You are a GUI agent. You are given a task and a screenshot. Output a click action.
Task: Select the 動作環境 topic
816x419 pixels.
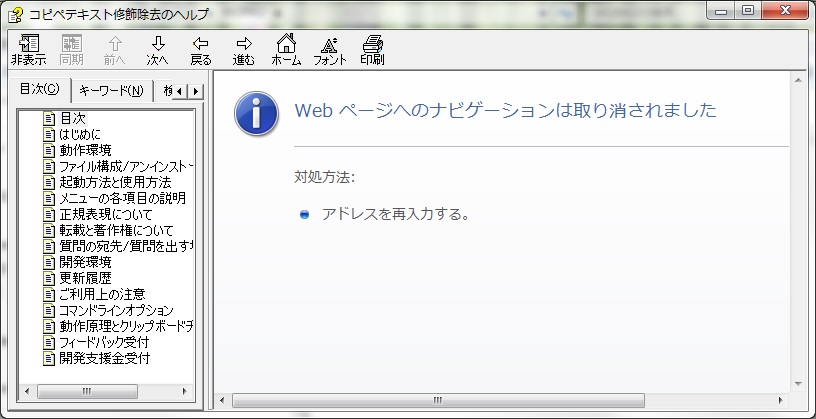(x=85, y=150)
